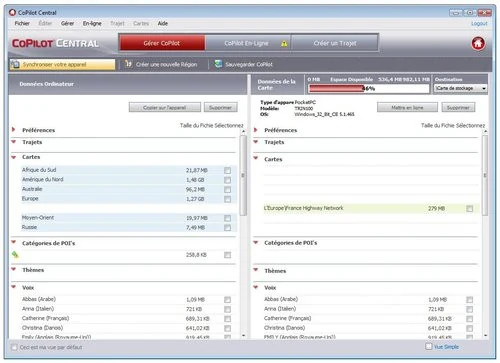Open the Aide menu
The height and width of the screenshot is (363, 500).
pyautogui.click(x=163, y=23)
